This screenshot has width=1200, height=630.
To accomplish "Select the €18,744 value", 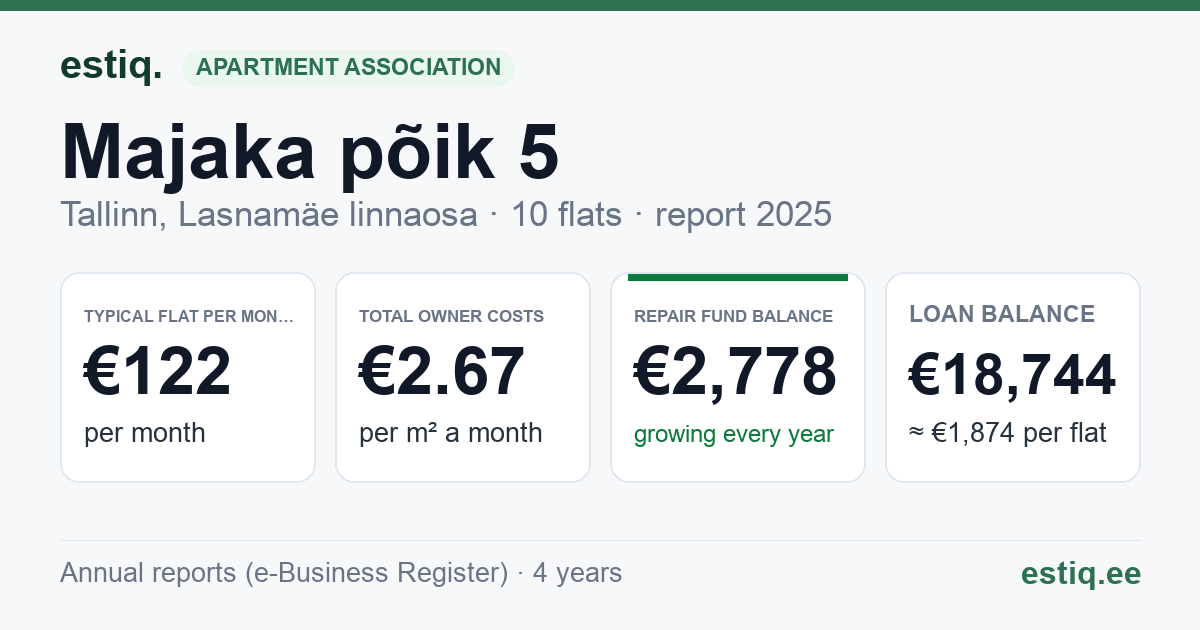I will pos(1012,376).
